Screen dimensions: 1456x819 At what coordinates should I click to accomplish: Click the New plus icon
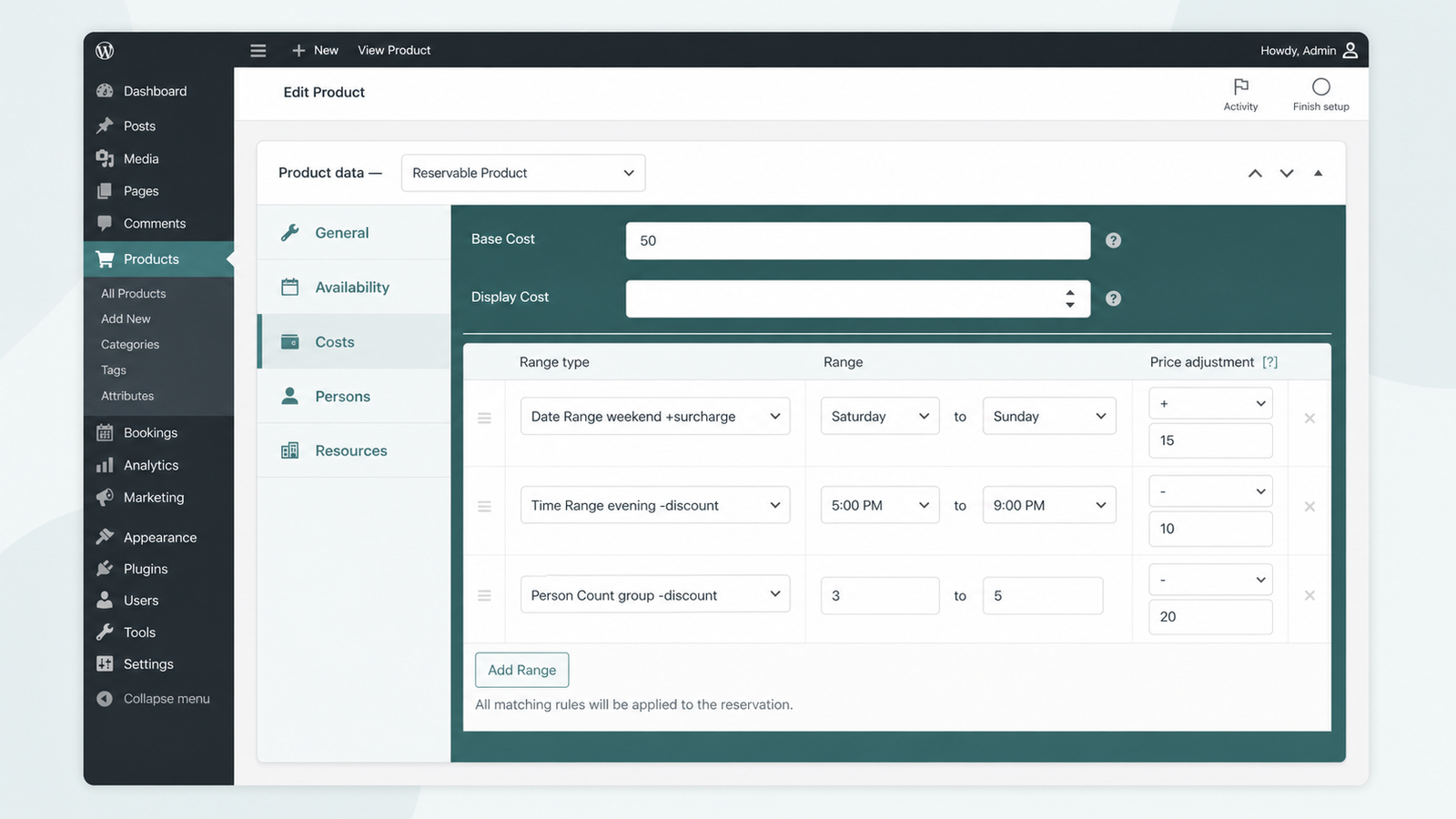(298, 50)
